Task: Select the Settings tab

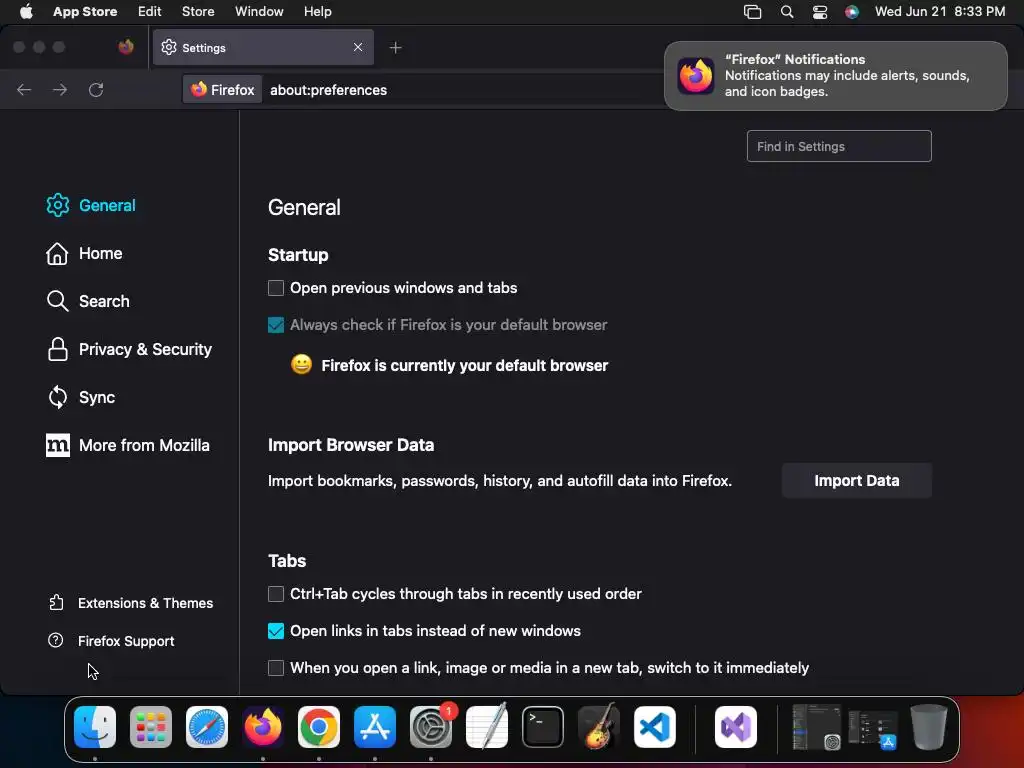Action: click(263, 47)
